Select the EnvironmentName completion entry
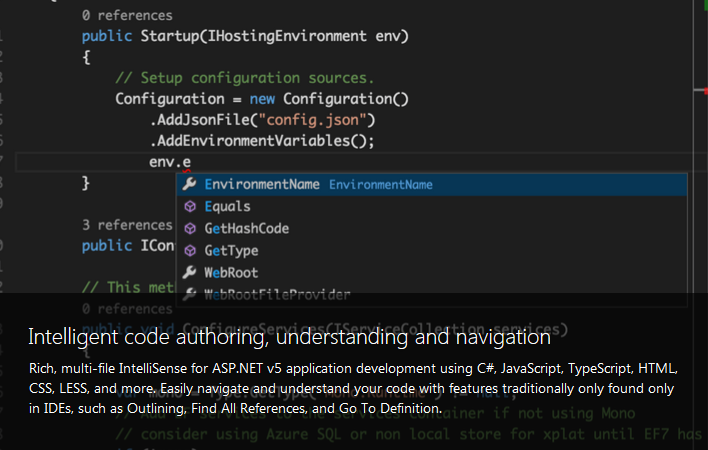Viewport: 708px width, 450px height. [262, 185]
